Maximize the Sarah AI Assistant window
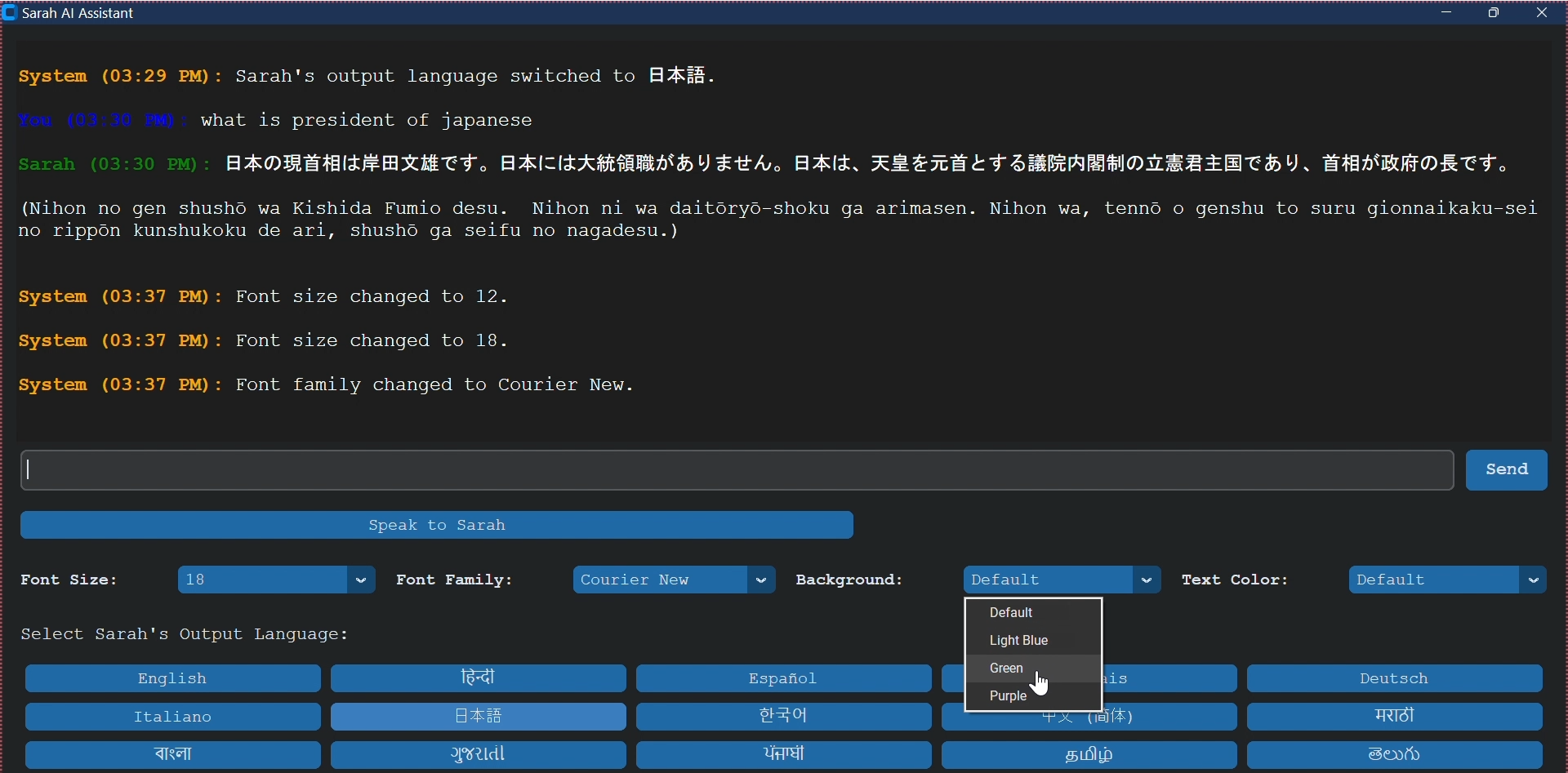Viewport: 1568px width, 773px height. tap(1495, 13)
